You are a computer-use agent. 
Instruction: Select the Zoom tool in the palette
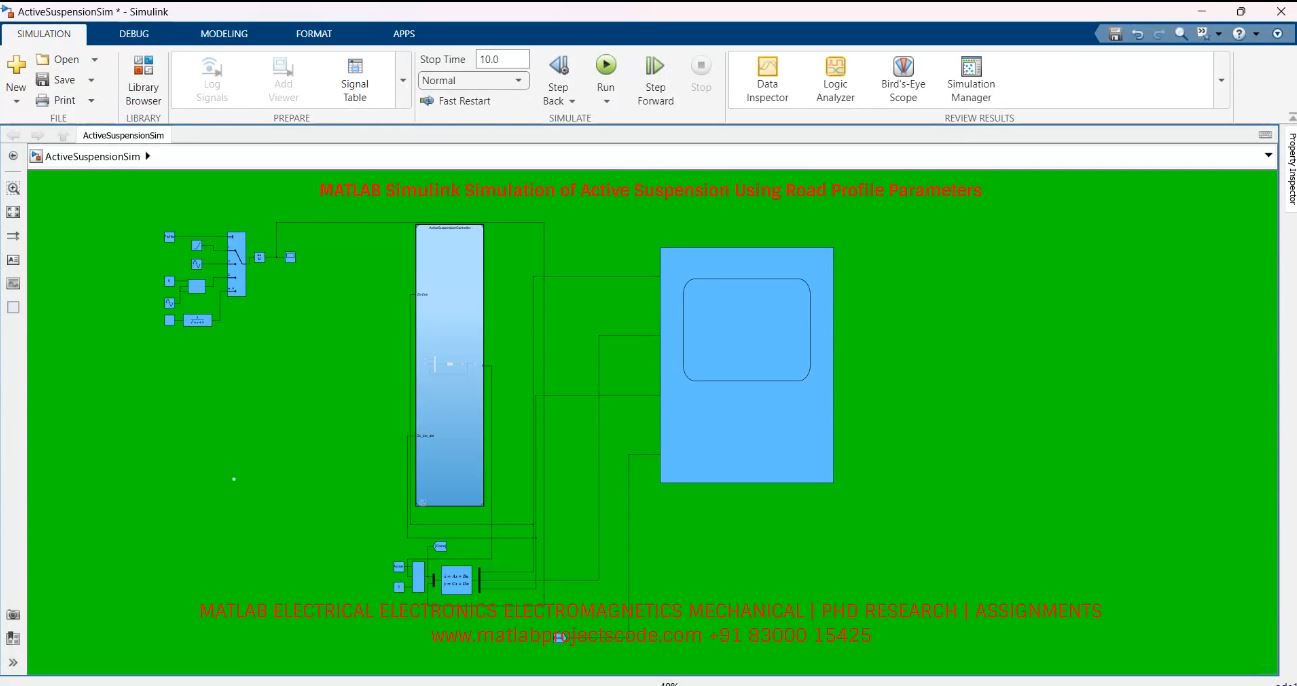[13, 187]
